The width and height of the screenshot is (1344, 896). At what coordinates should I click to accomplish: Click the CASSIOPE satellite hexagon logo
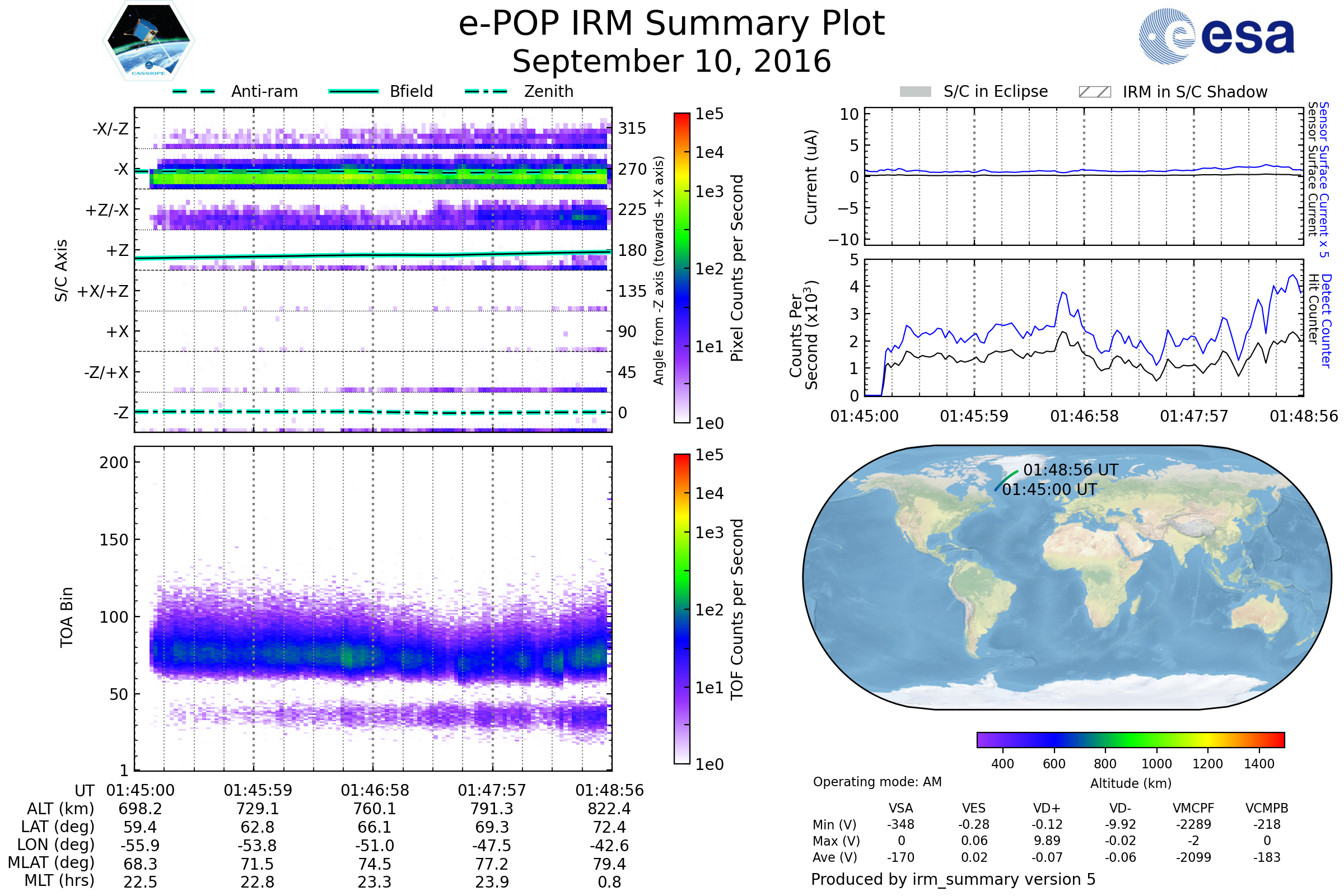[x=148, y=41]
